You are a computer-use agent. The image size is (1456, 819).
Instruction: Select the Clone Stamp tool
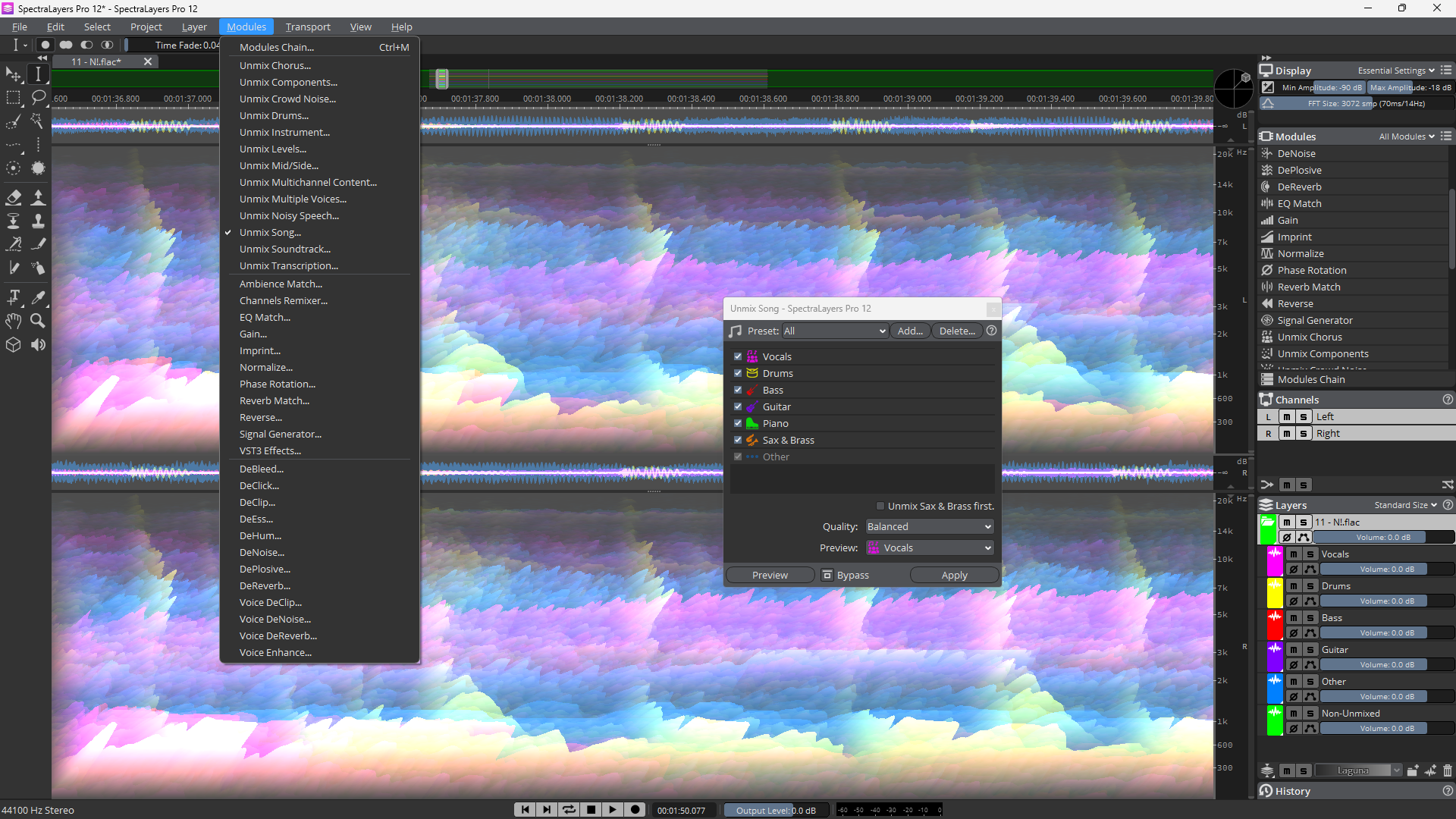click(x=38, y=221)
